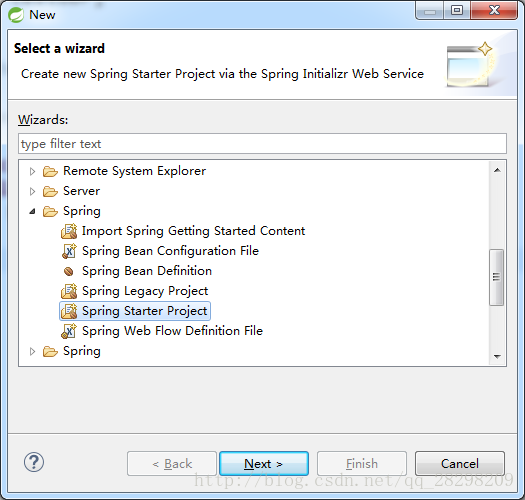Image resolution: width=525 pixels, height=500 pixels.
Task: Click the Cancel button
Action: coord(460,463)
